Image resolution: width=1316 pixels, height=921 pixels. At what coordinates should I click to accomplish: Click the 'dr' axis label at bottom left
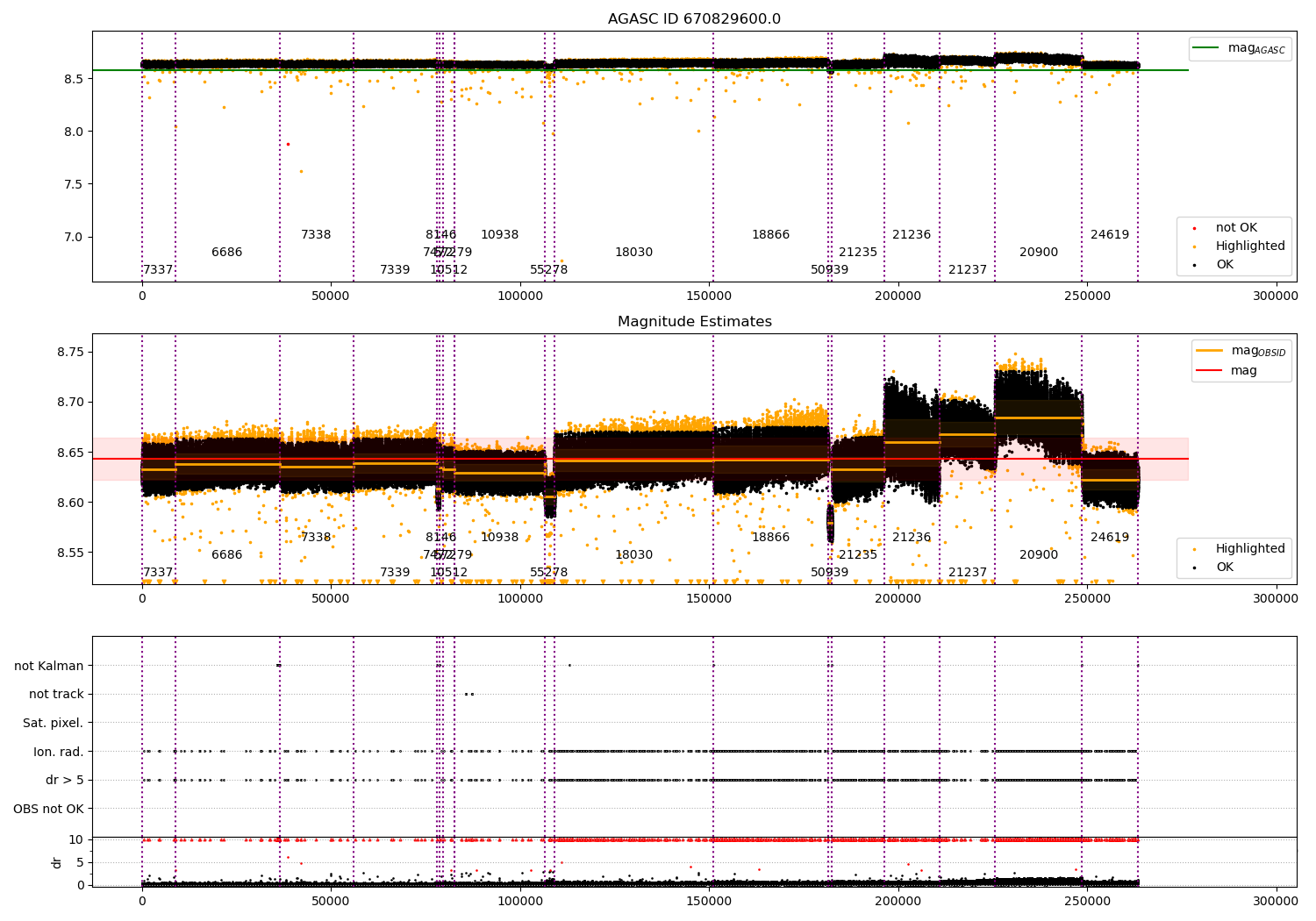point(57,863)
